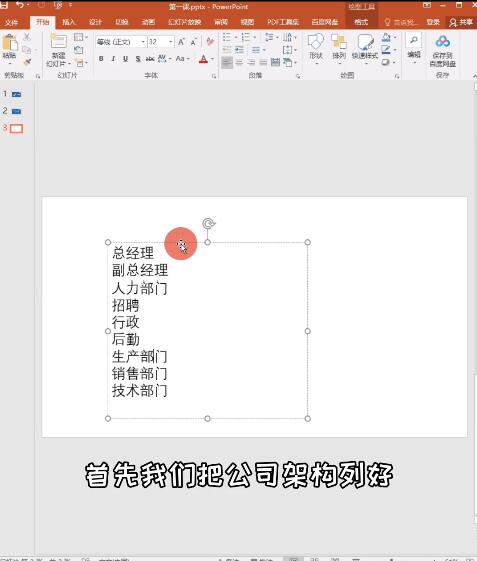Click the Arrange icon

[x=339, y=42]
